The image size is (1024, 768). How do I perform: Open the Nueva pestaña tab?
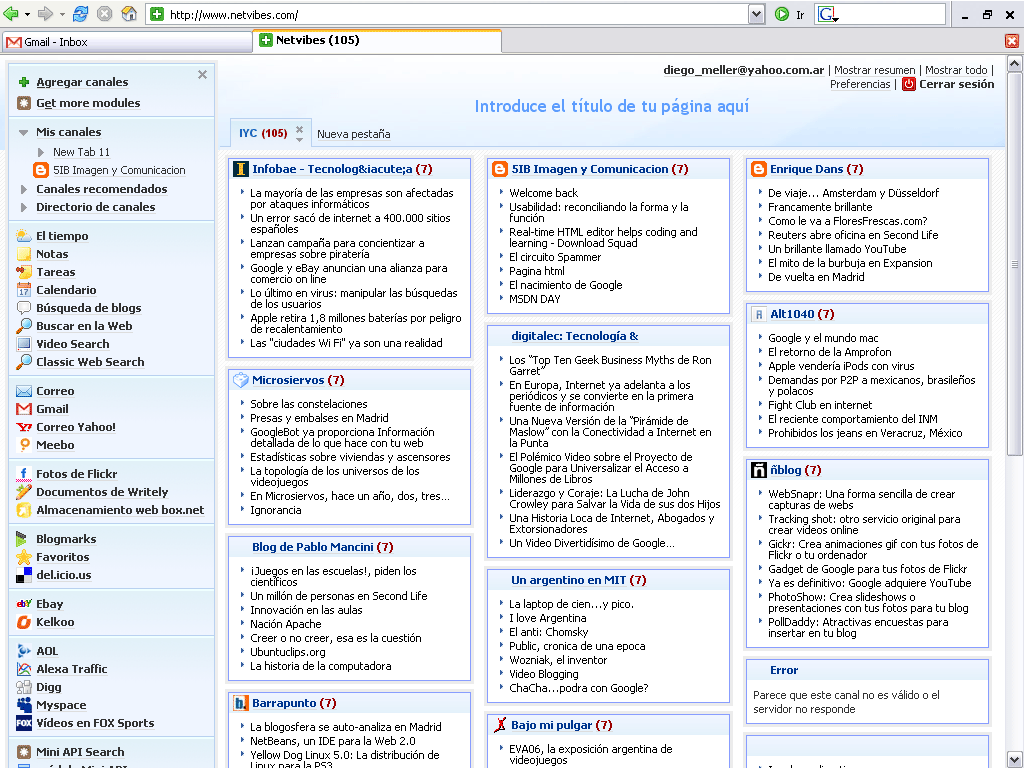coord(353,134)
